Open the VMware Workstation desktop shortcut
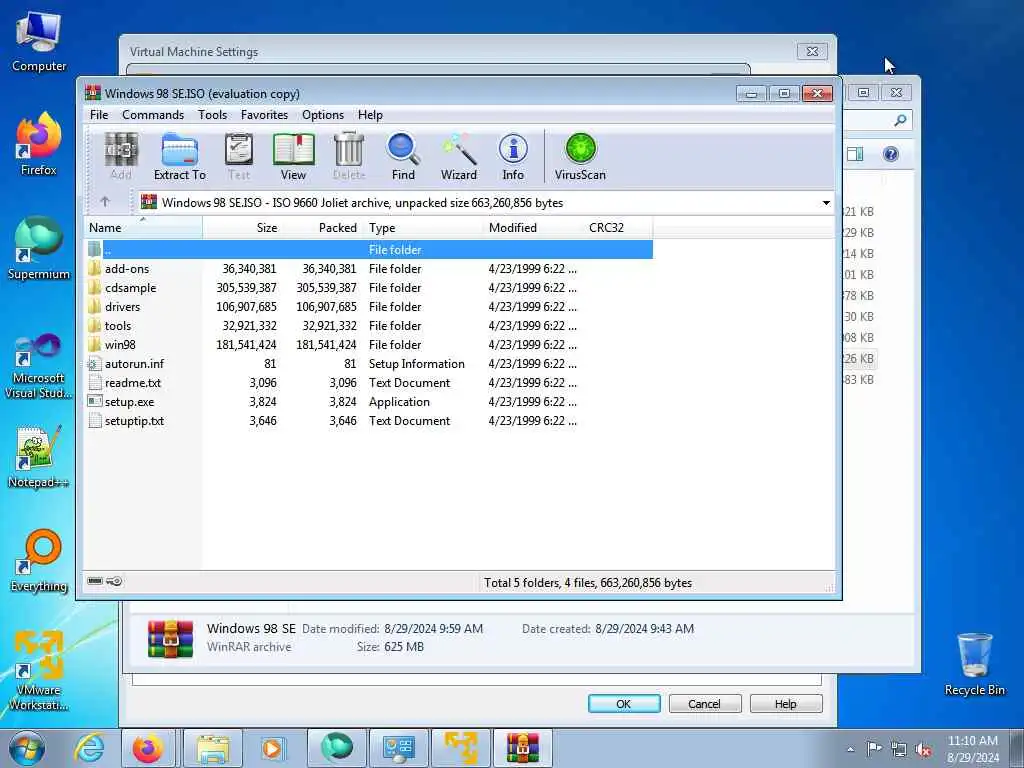The height and width of the screenshot is (768, 1024). 39,671
